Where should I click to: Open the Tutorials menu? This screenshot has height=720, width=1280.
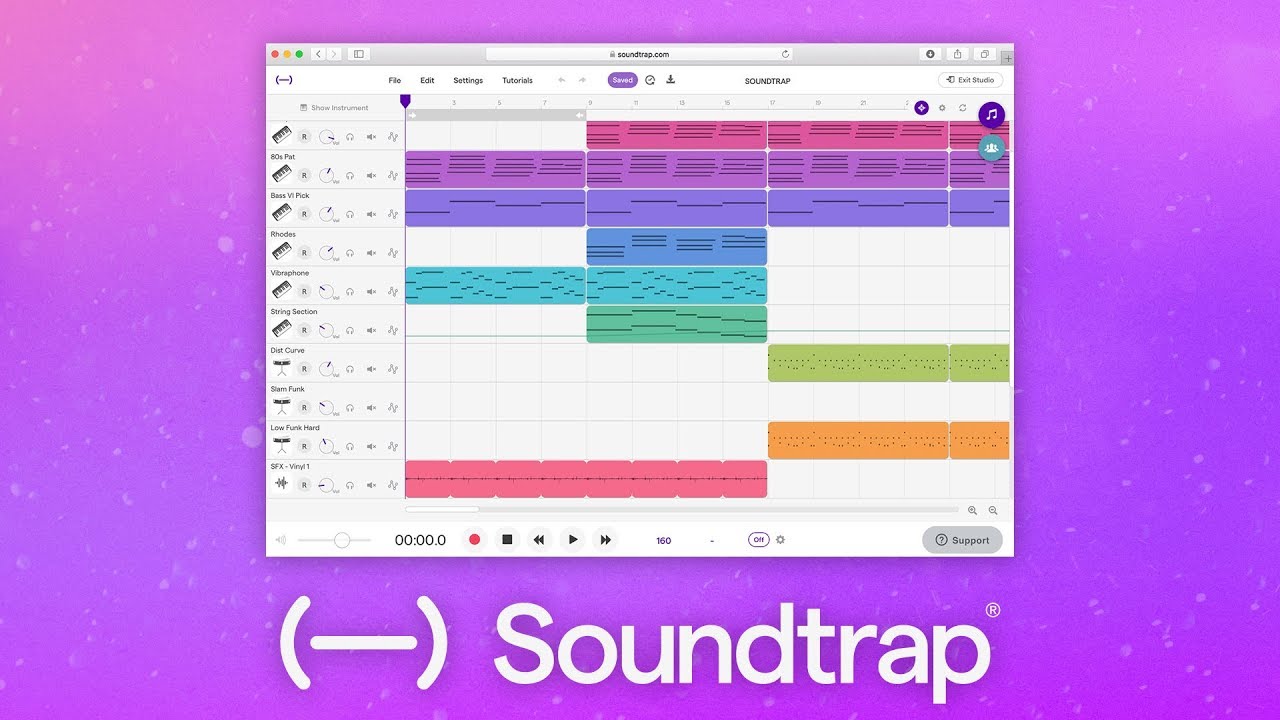pos(517,80)
